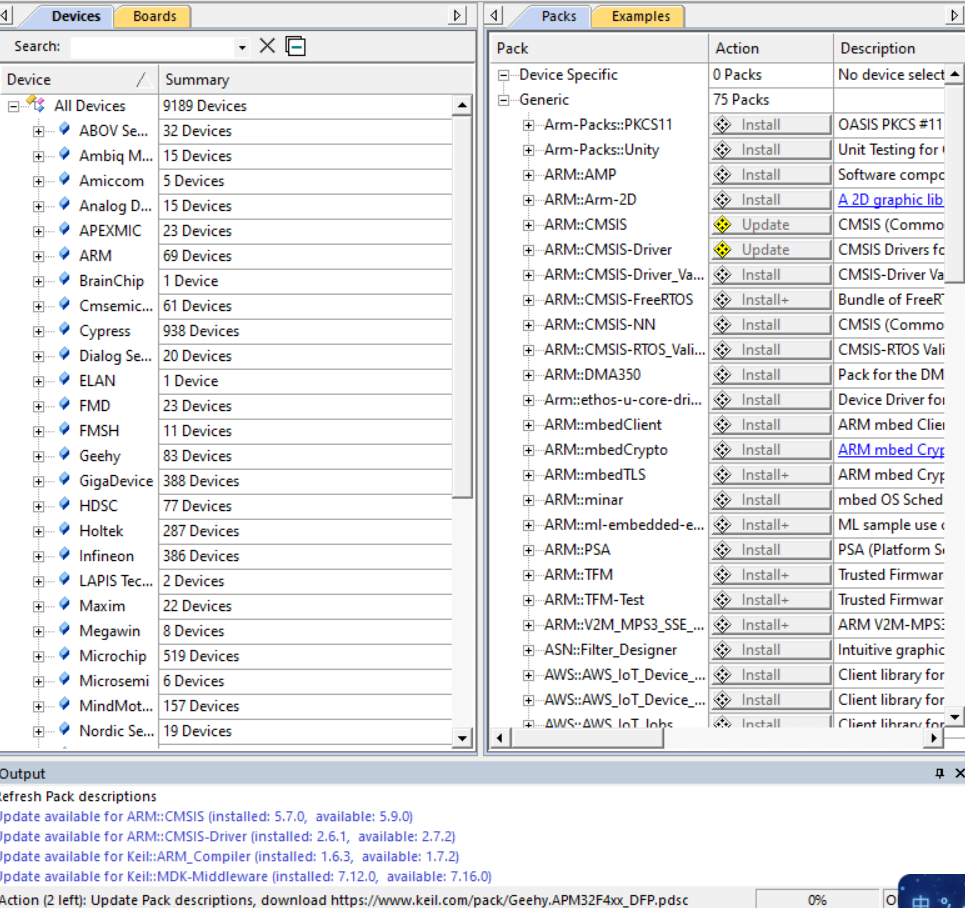Update the ARM::CMSIS pack
This screenshot has width=965, height=908.
[771, 225]
